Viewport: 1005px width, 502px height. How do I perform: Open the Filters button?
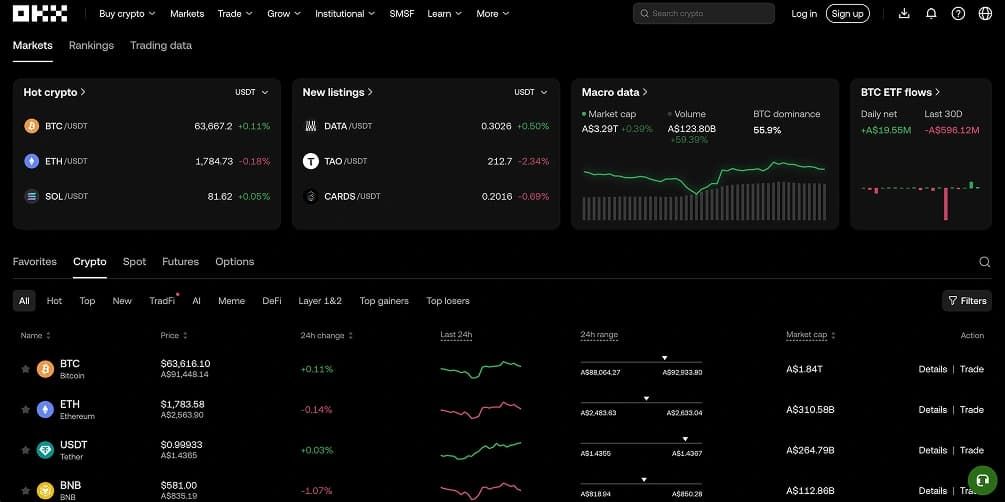[967, 301]
